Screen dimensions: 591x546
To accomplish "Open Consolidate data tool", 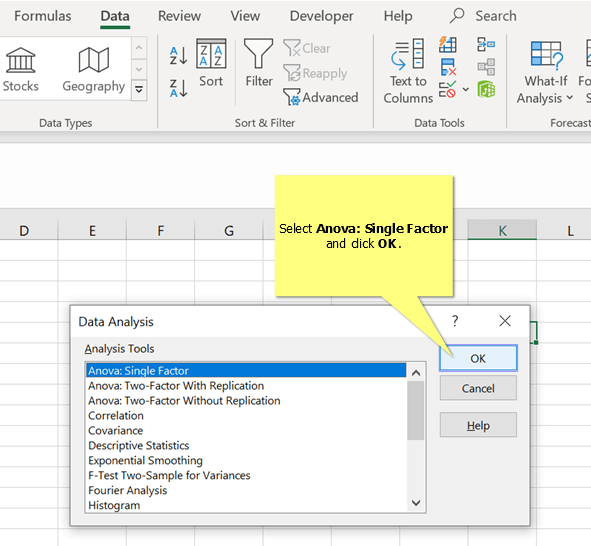I will click(x=486, y=44).
